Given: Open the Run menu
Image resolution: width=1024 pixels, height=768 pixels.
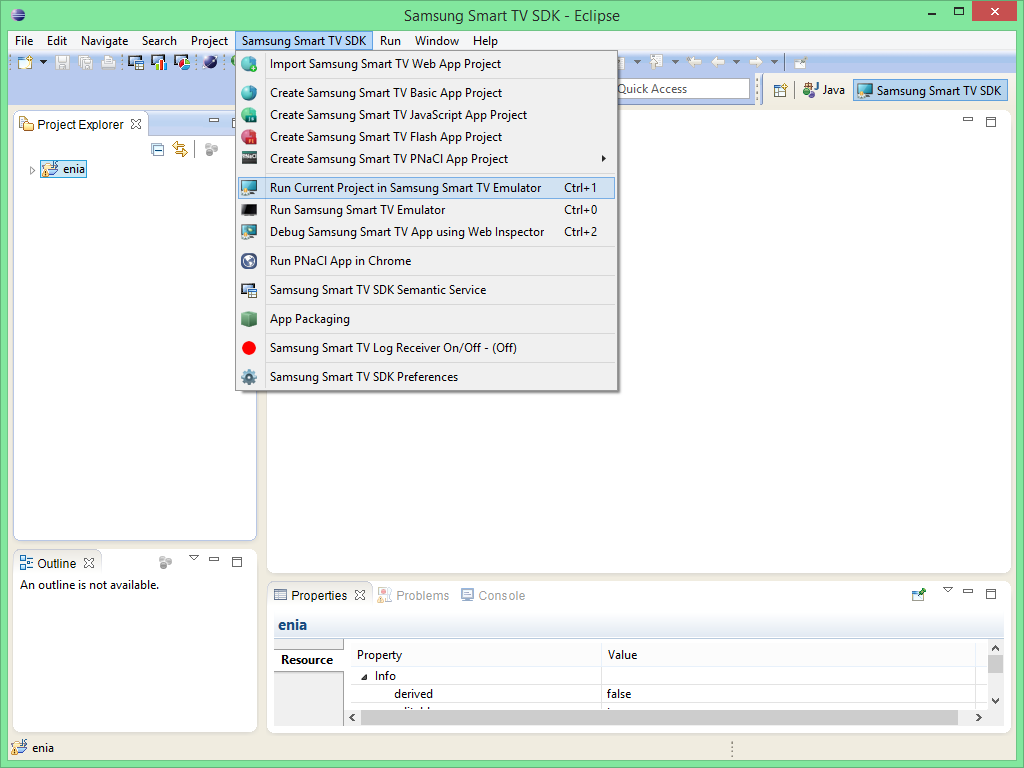Looking at the screenshot, I should (391, 40).
